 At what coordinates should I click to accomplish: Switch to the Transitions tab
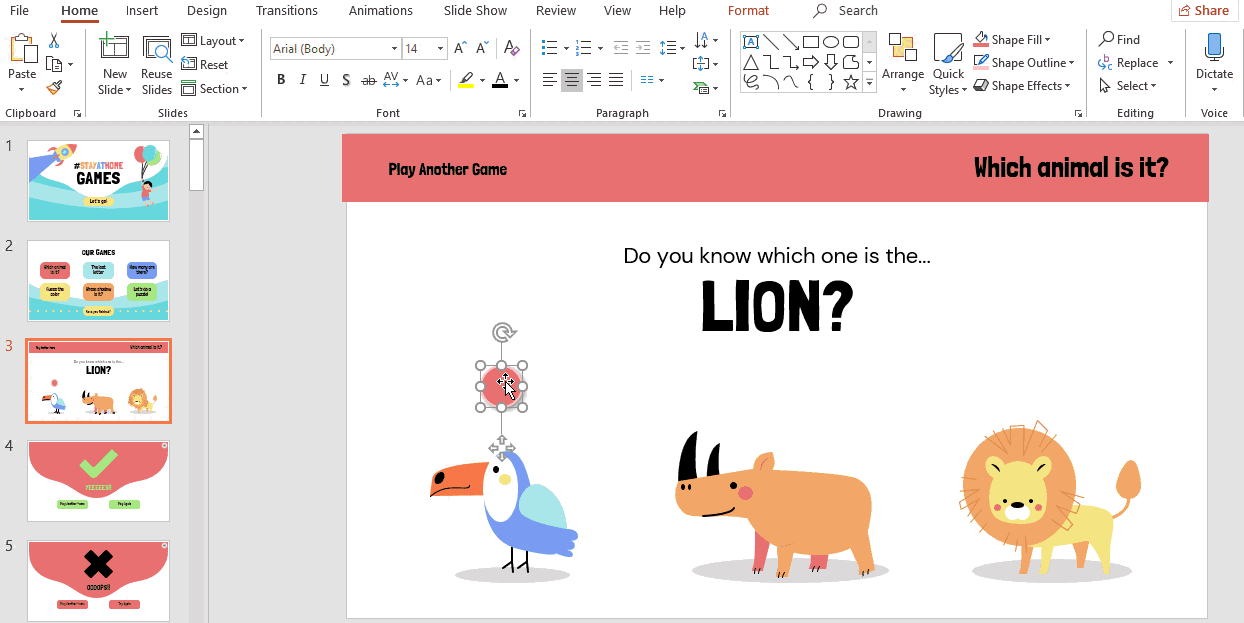pyautogui.click(x=286, y=11)
